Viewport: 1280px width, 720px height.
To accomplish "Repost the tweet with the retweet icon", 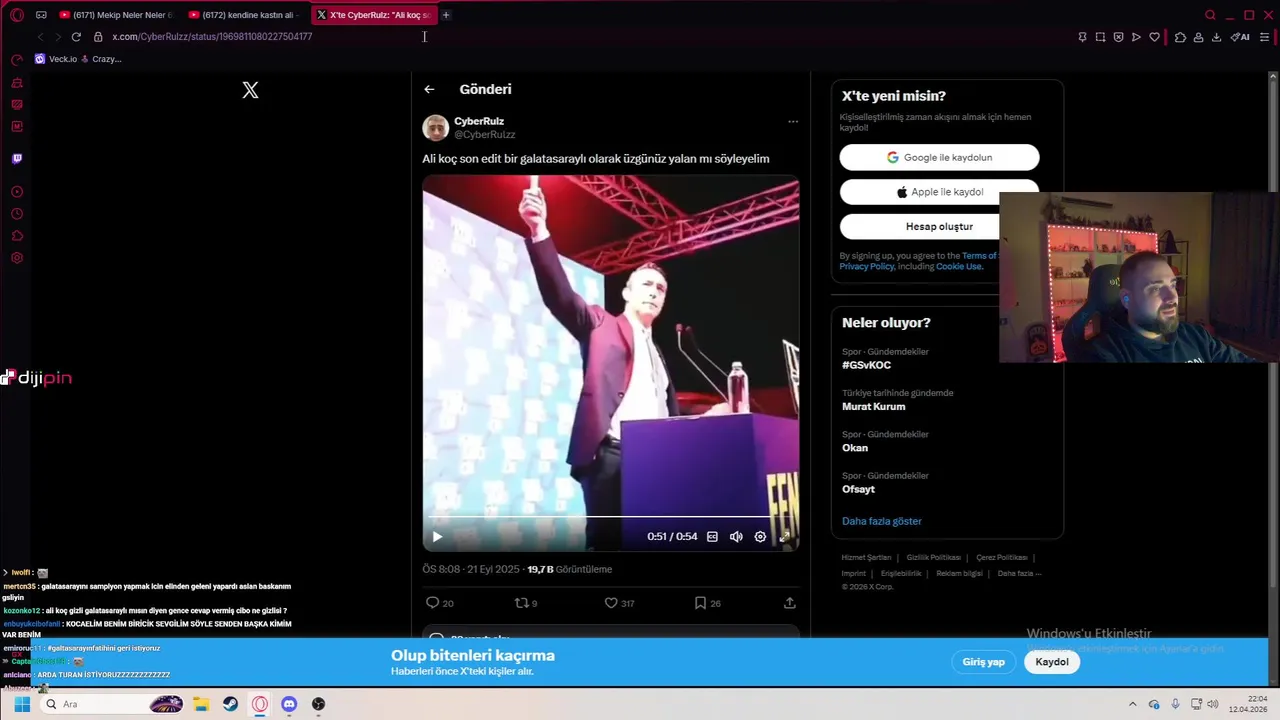I will [x=520, y=603].
